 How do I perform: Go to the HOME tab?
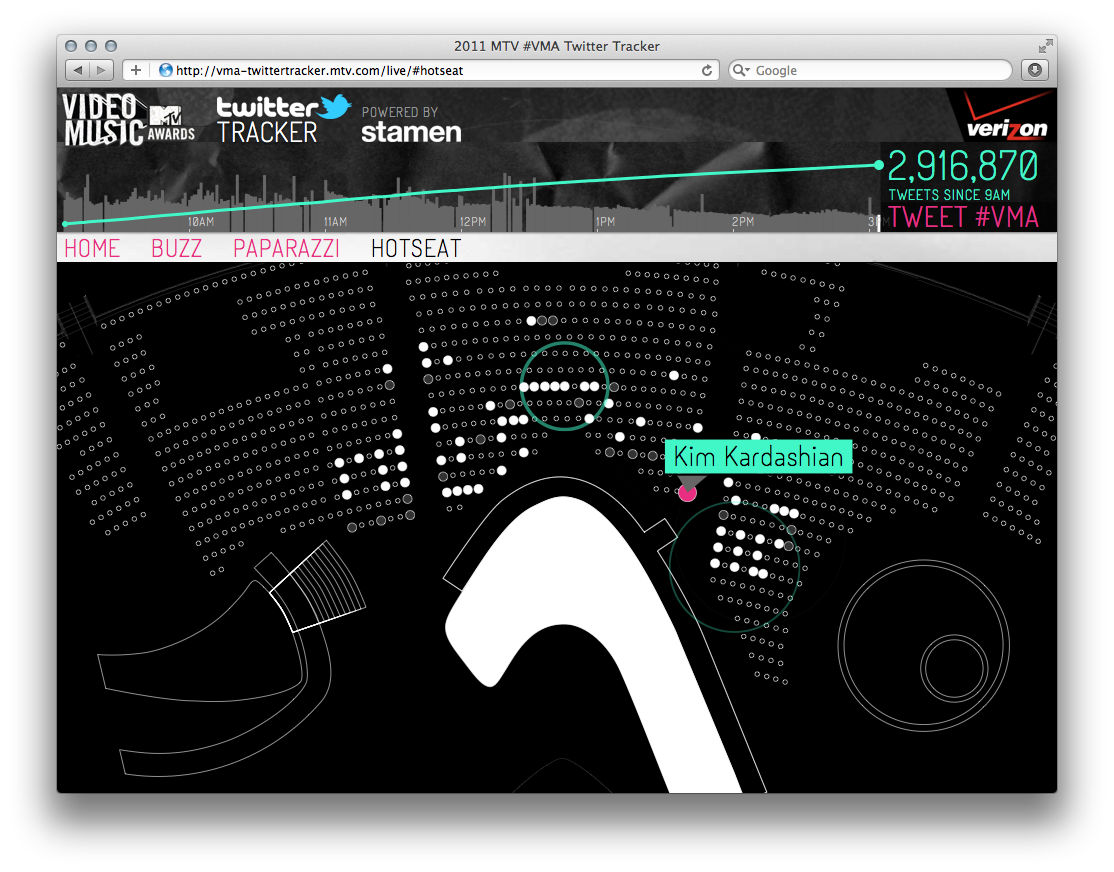92,248
